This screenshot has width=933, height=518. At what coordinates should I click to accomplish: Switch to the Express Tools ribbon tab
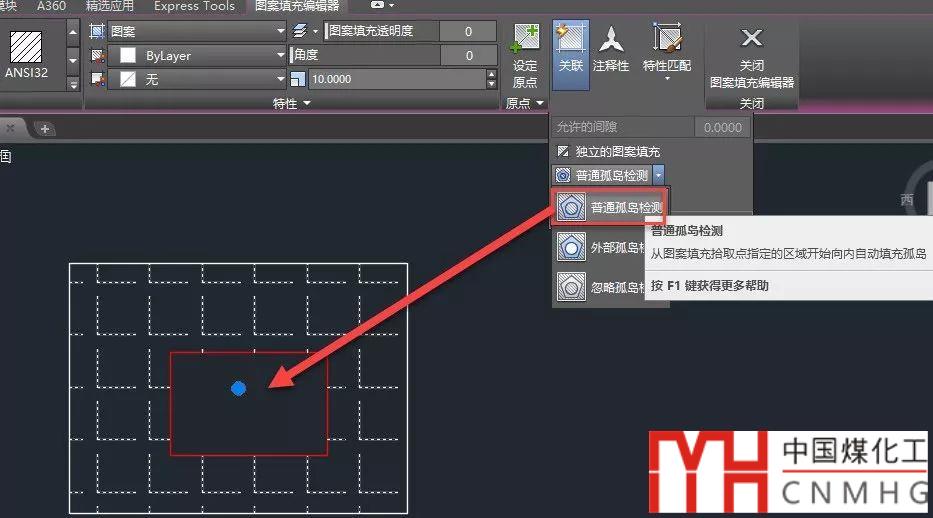pos(194,6)
